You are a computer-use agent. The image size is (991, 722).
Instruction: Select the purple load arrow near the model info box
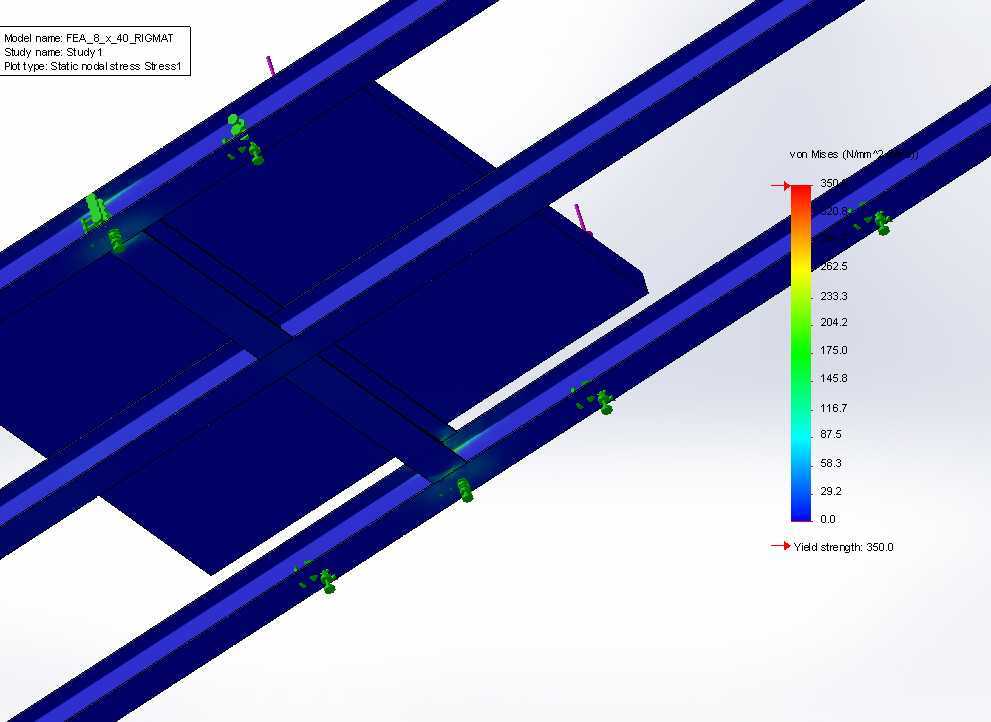[x=271, y=66]
